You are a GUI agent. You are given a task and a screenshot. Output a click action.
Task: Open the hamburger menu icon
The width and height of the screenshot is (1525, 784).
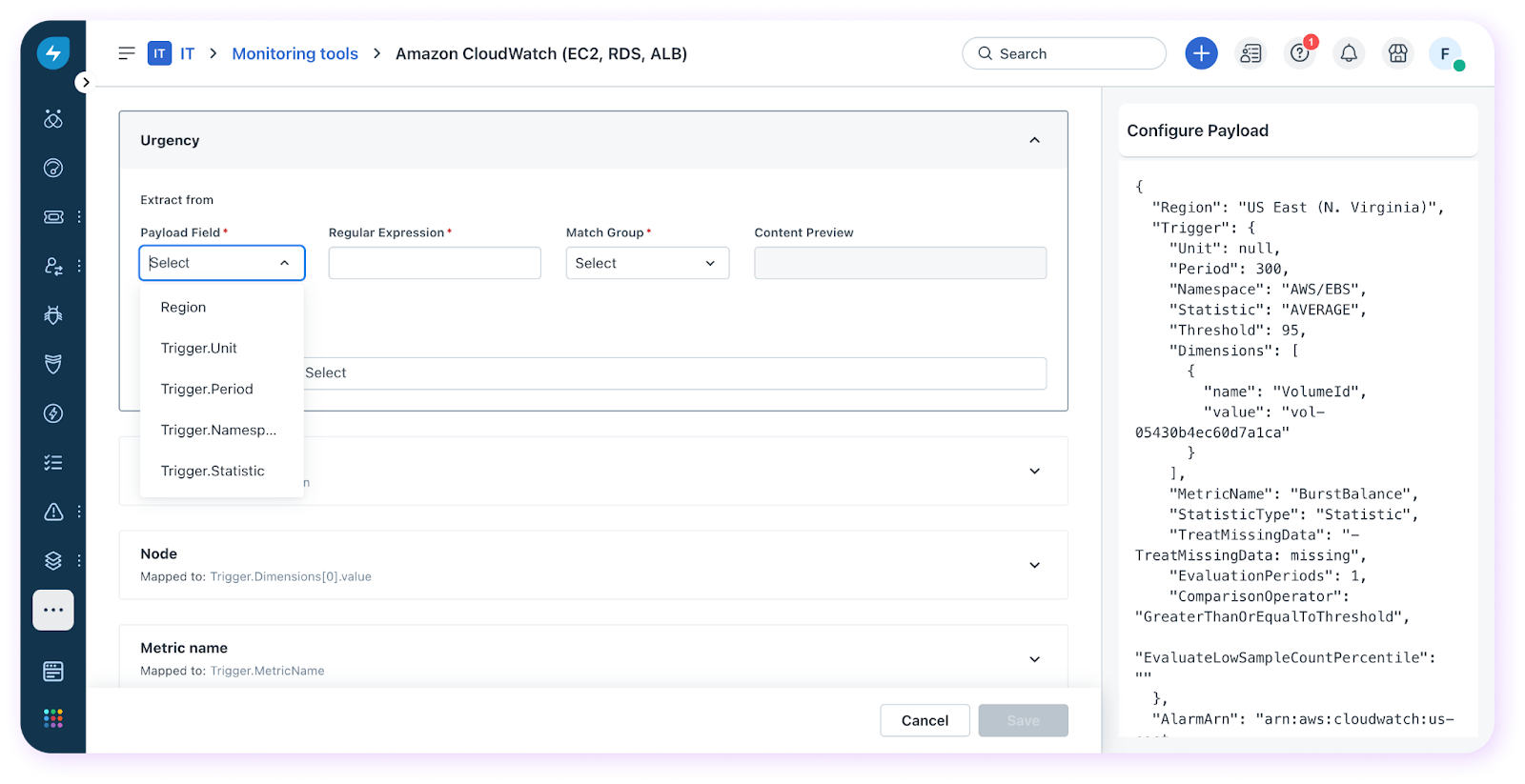click(x=127, y=53)
